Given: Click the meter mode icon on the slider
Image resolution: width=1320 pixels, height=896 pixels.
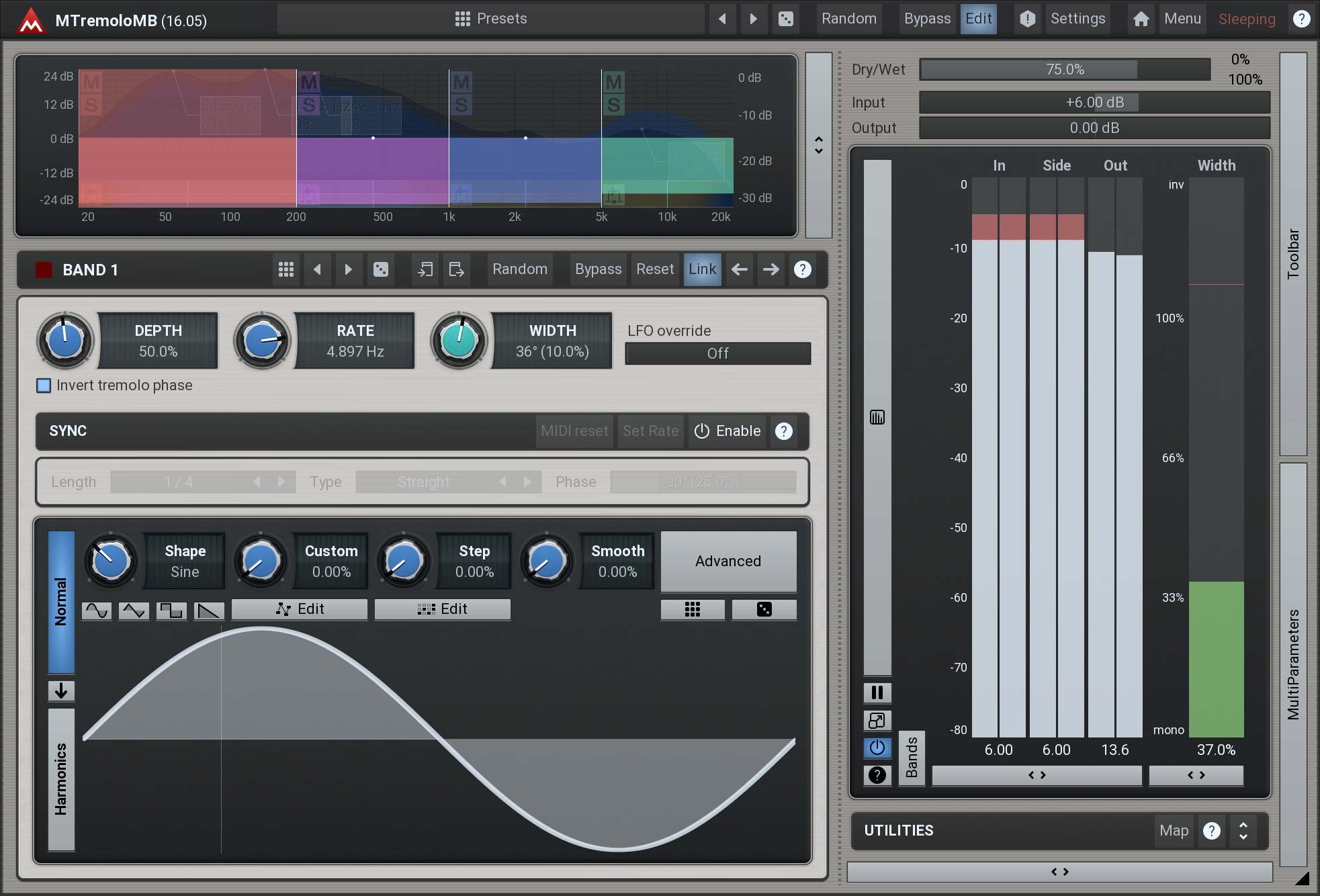Looking at the screenshot, I should 877,417.
